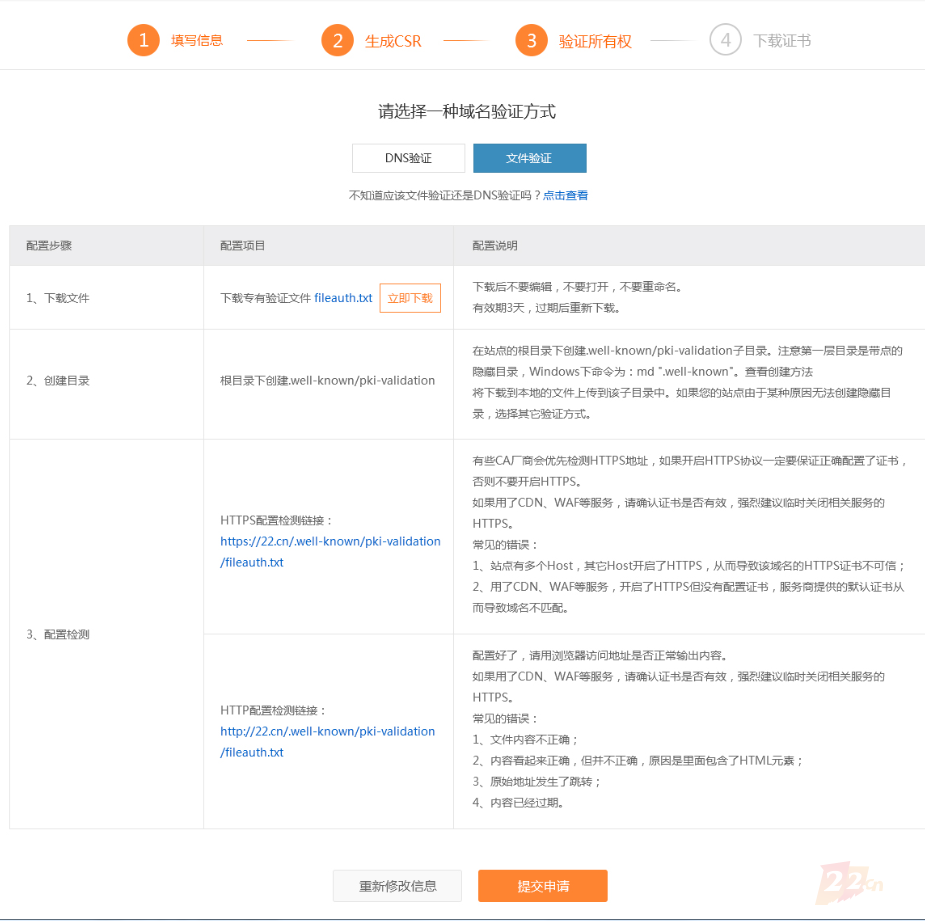Viewport: 925px width, 921px height.
Task: Go to the 生成CSR step label
Action: 393,41
